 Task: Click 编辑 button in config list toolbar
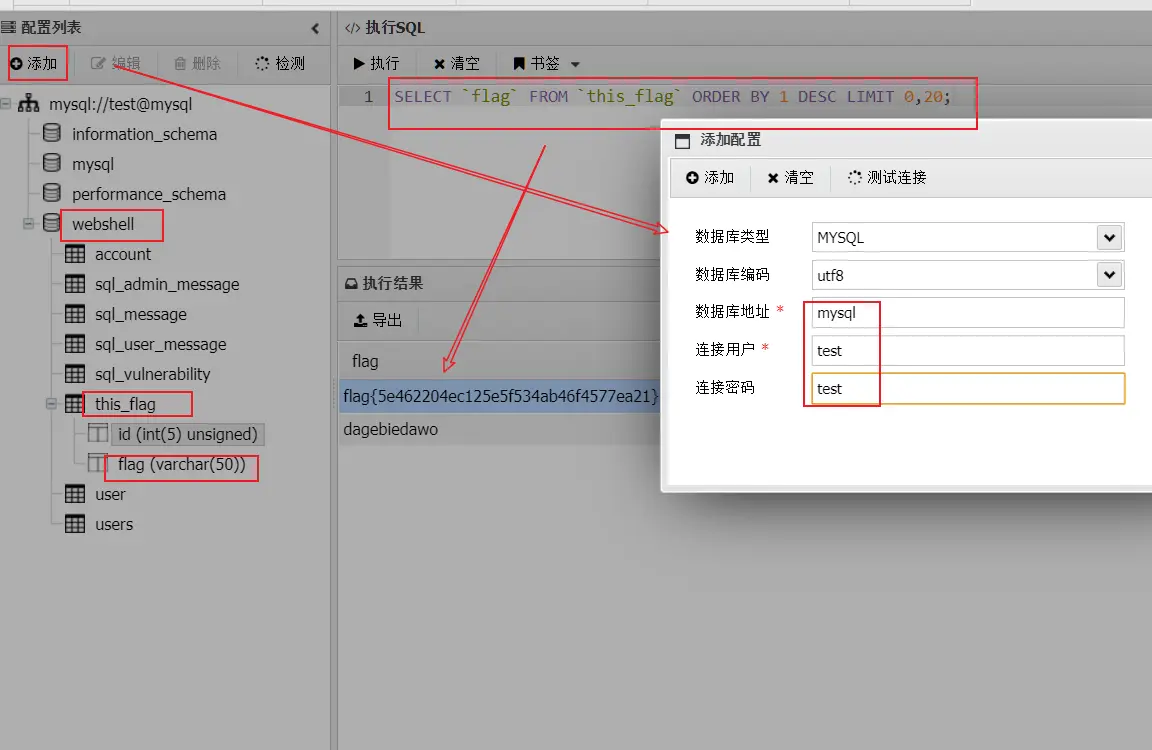(x=115, y=63)
